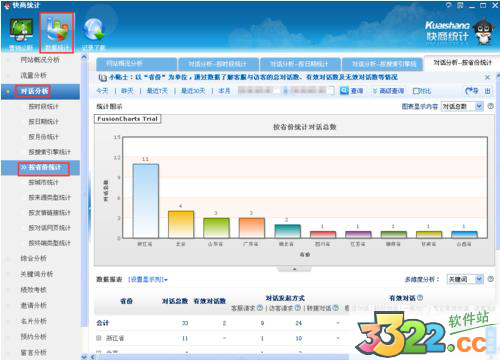Switch to the 对话分析-按日期统计 tab

(300, 63)
